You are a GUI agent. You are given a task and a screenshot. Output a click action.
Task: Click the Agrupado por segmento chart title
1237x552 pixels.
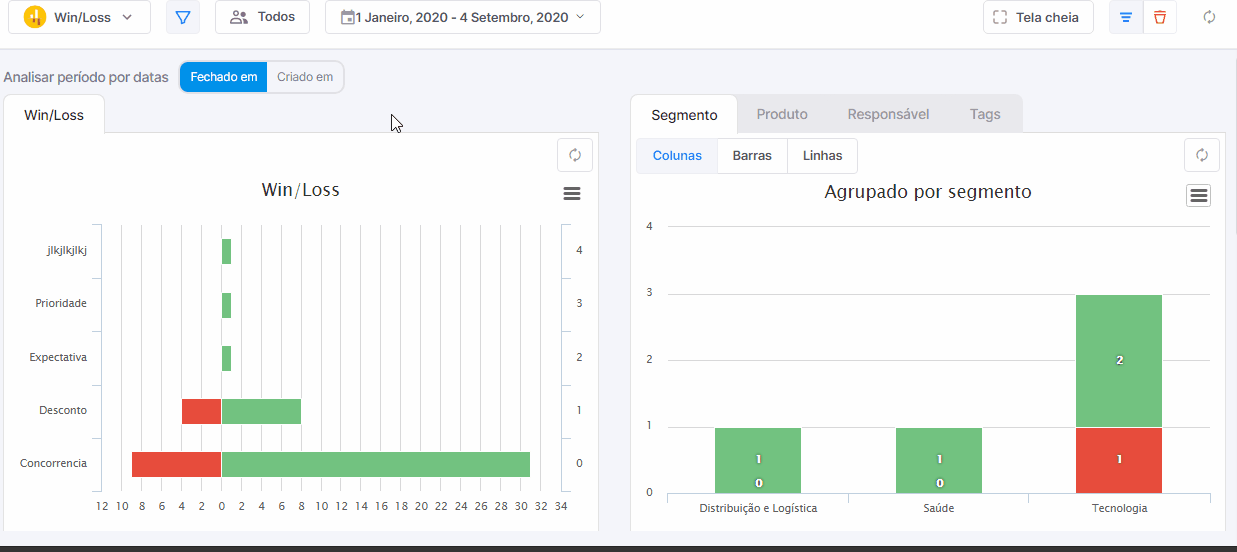pos(928,191)
